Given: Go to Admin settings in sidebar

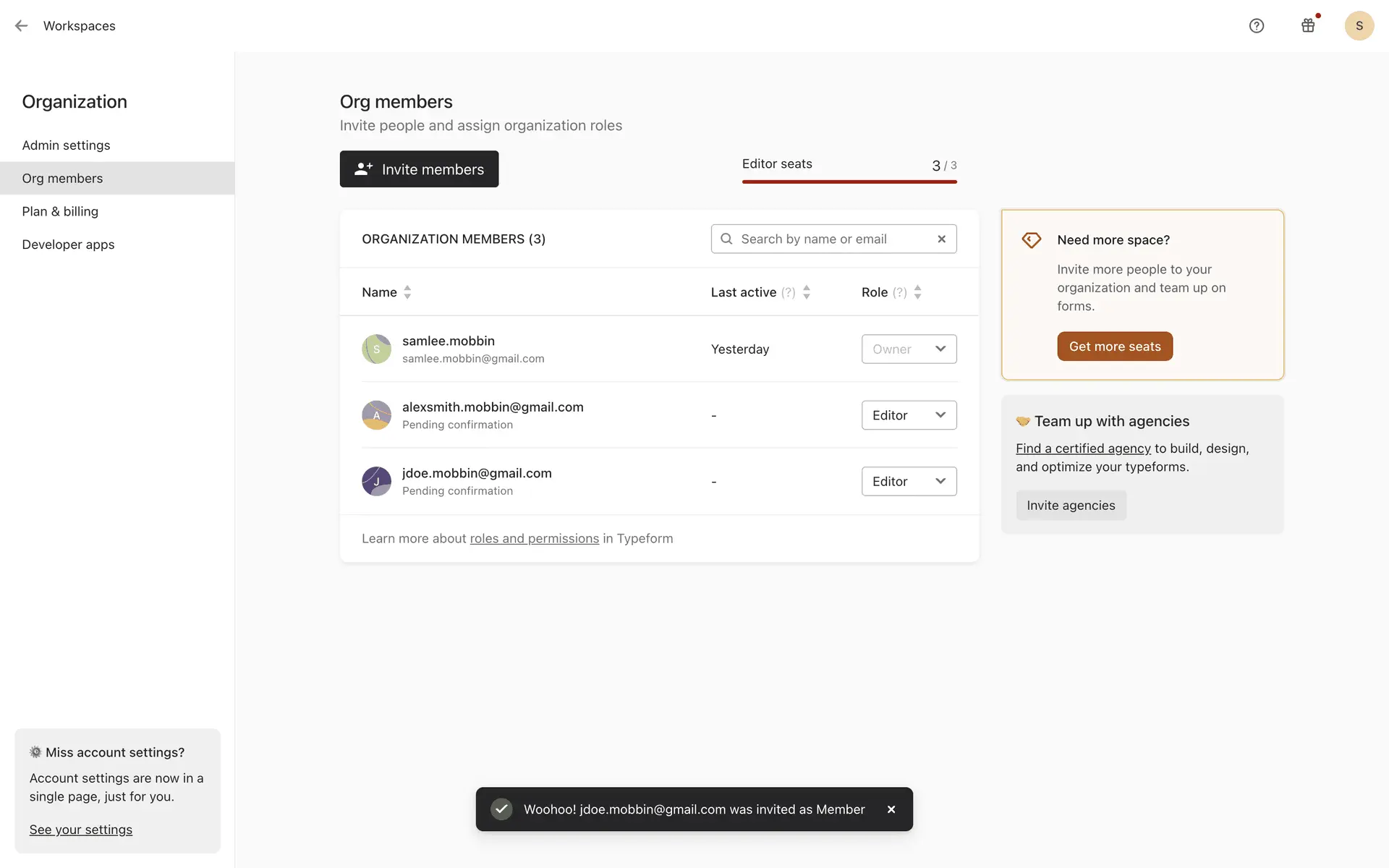Looking at the screenshot, I should (x=66, y=145).
